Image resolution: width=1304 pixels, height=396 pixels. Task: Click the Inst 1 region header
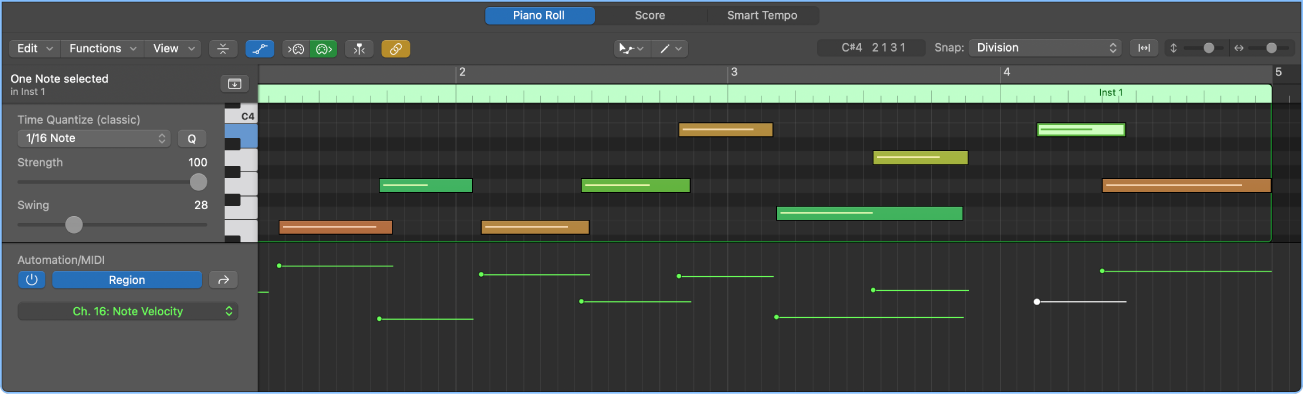764,93
